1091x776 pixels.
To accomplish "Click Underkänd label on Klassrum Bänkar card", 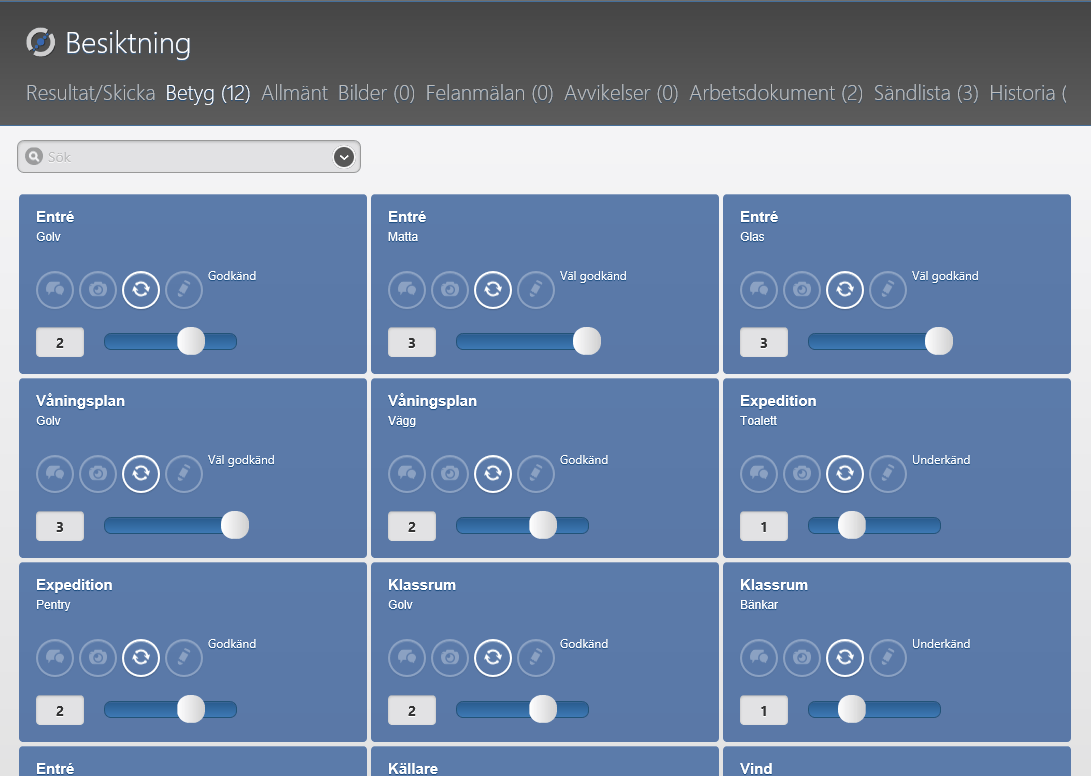I will [x=941, y=644].
